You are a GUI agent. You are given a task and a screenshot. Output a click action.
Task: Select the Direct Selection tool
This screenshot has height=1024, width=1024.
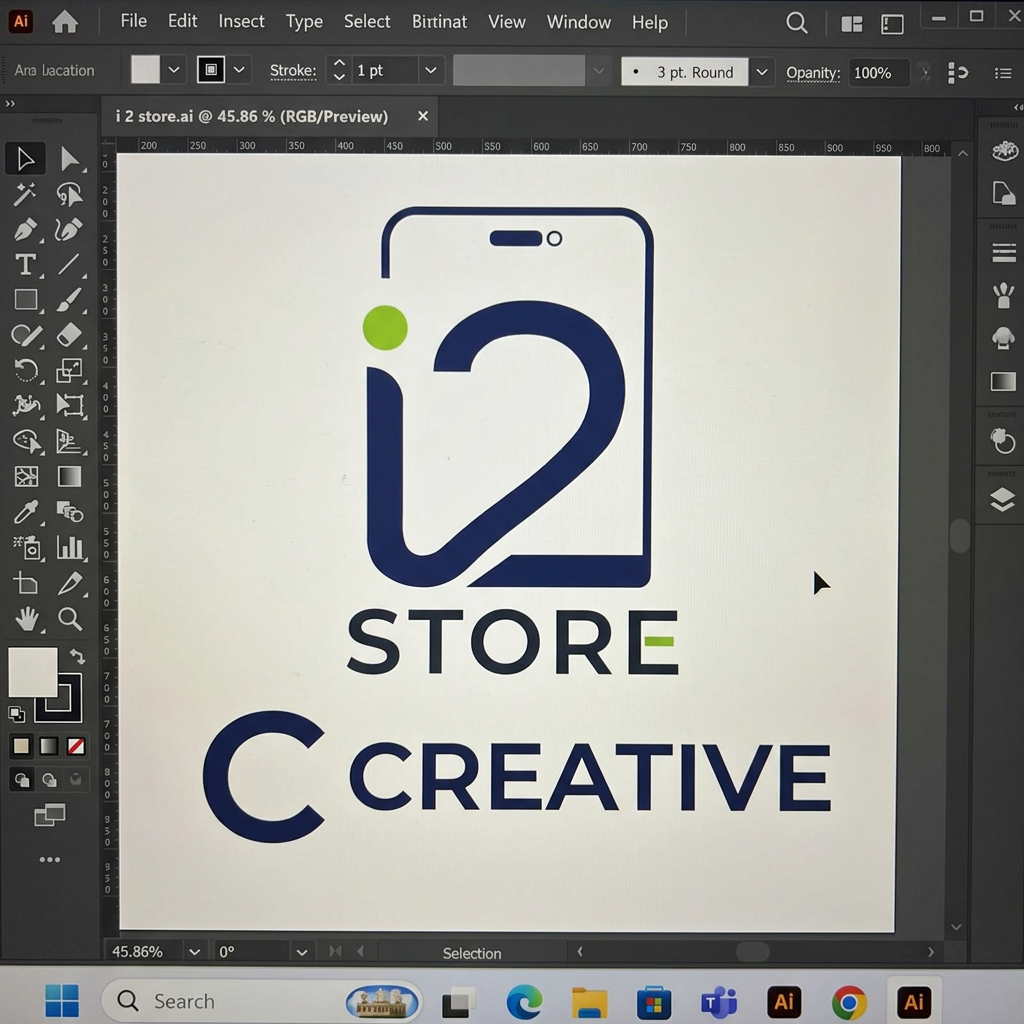pyautogui.click(x=69, y=159)
